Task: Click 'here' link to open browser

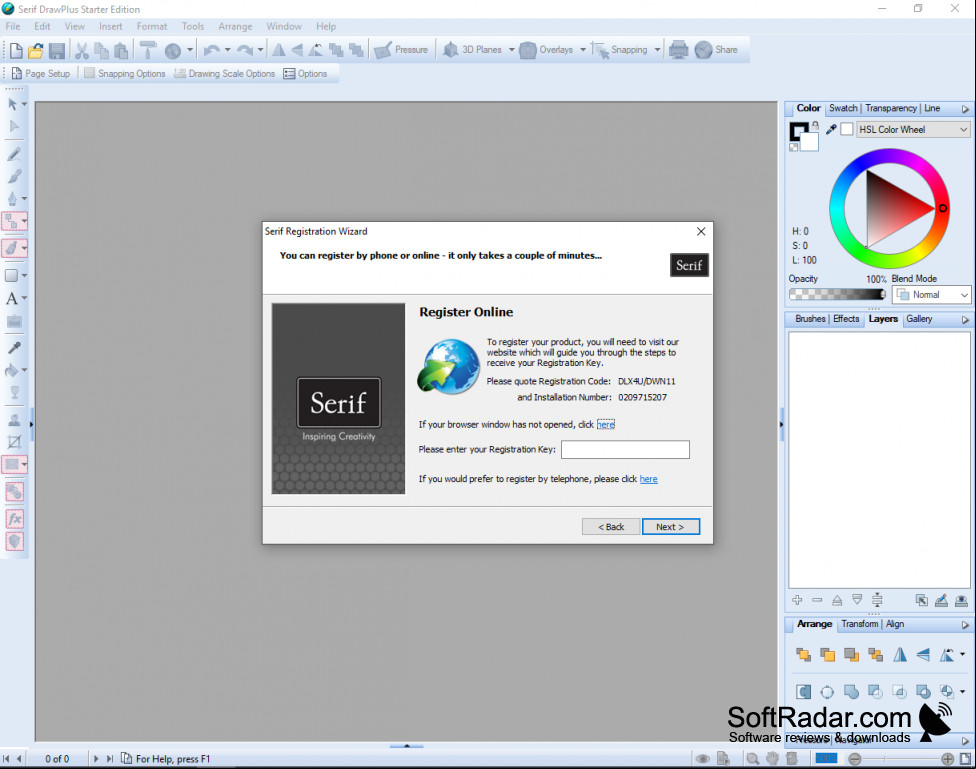Action: (x=606, y=425)
